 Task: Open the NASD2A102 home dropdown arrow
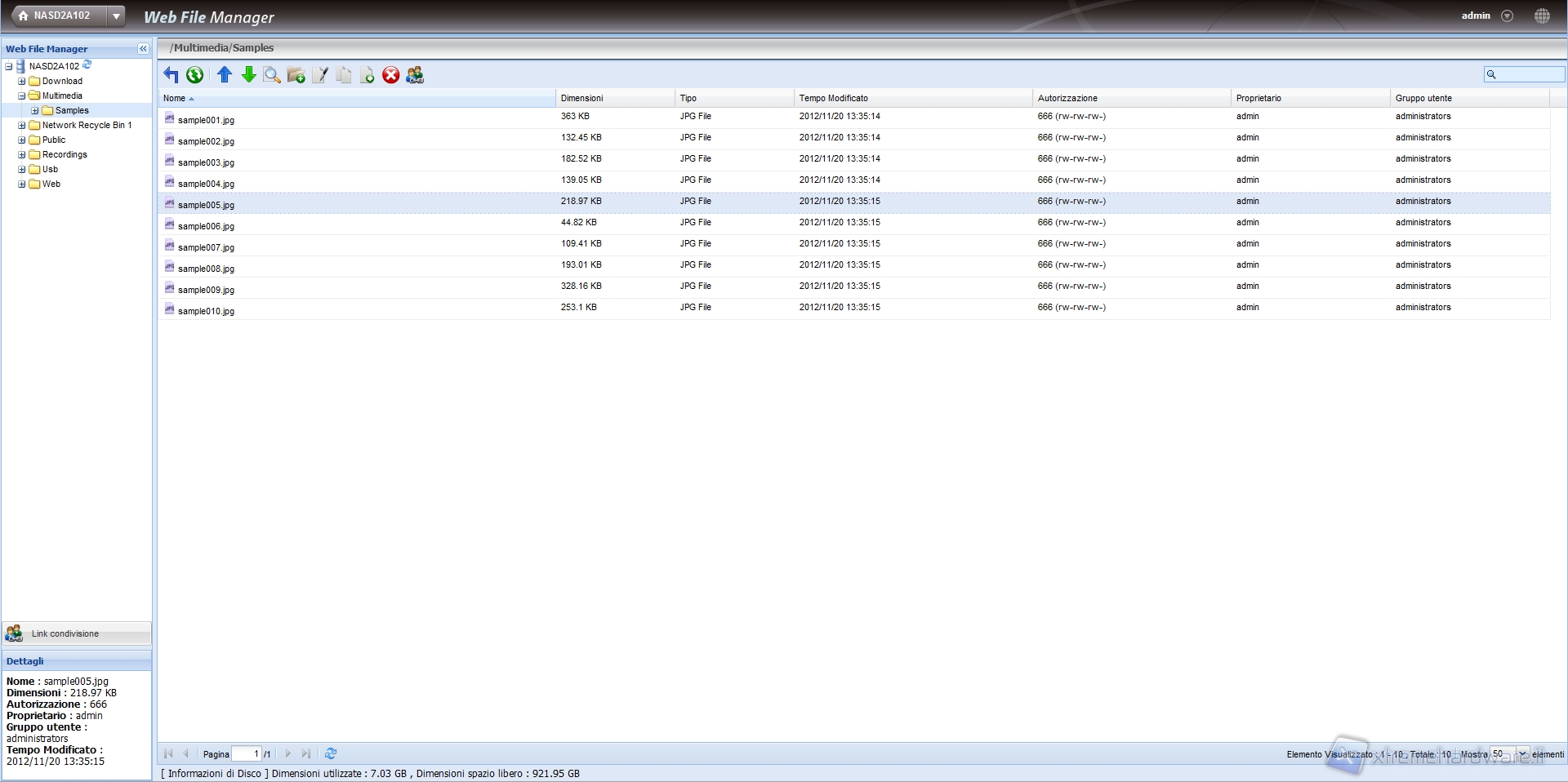[x=117, y=16]
